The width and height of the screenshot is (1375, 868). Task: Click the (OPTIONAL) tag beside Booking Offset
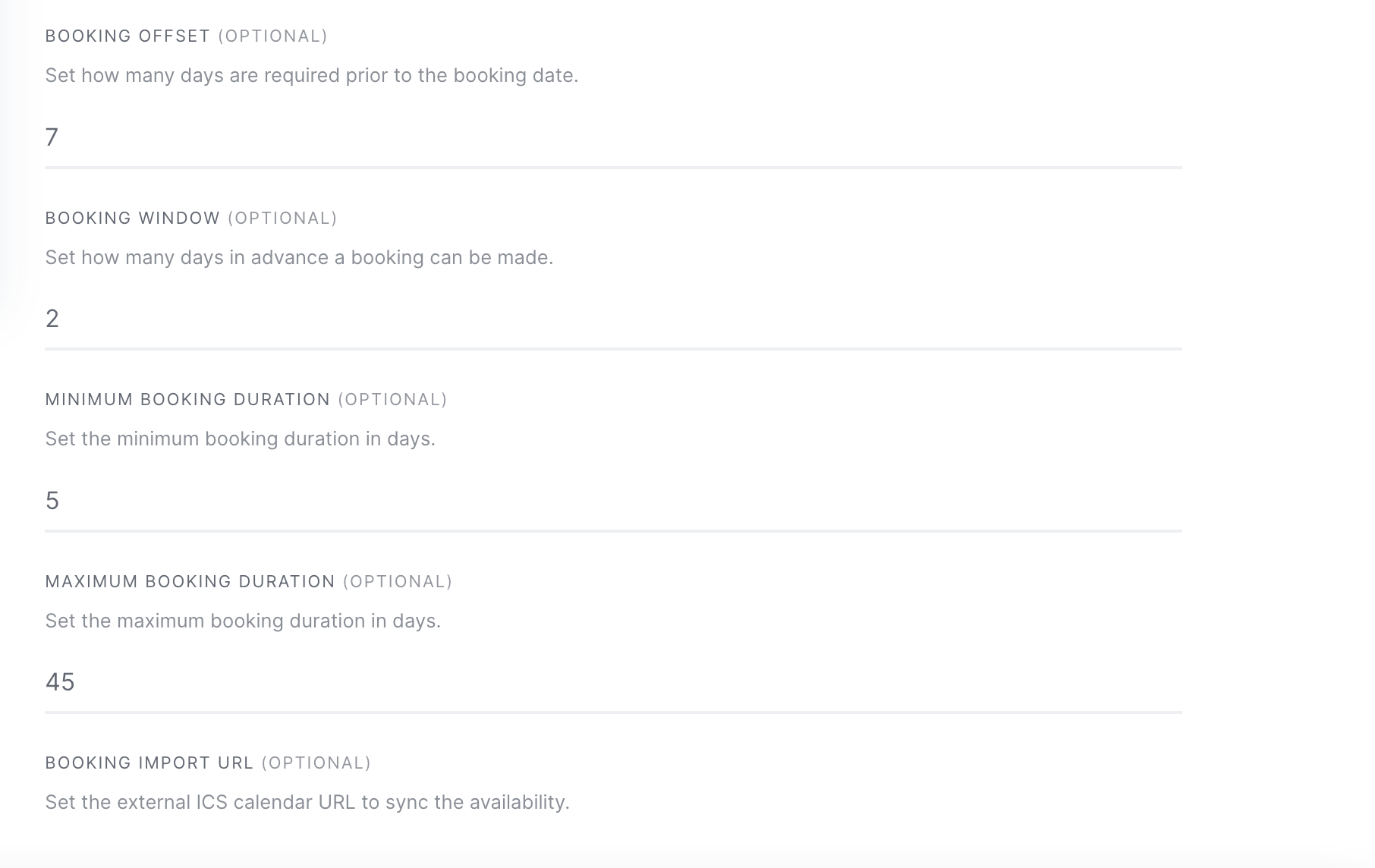click(x=273, y=36)
